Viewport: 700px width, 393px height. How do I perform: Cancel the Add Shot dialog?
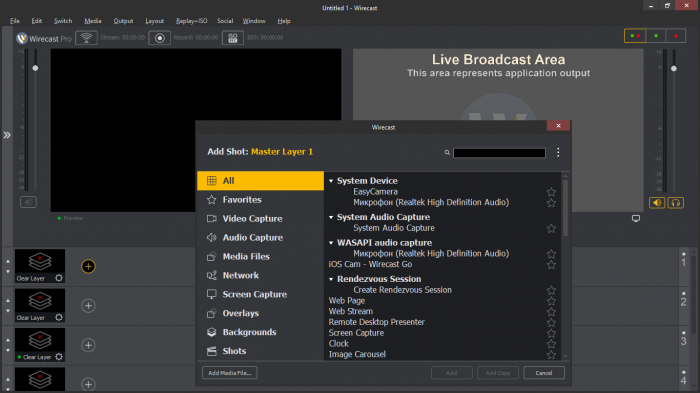click(x=544, y=373)
